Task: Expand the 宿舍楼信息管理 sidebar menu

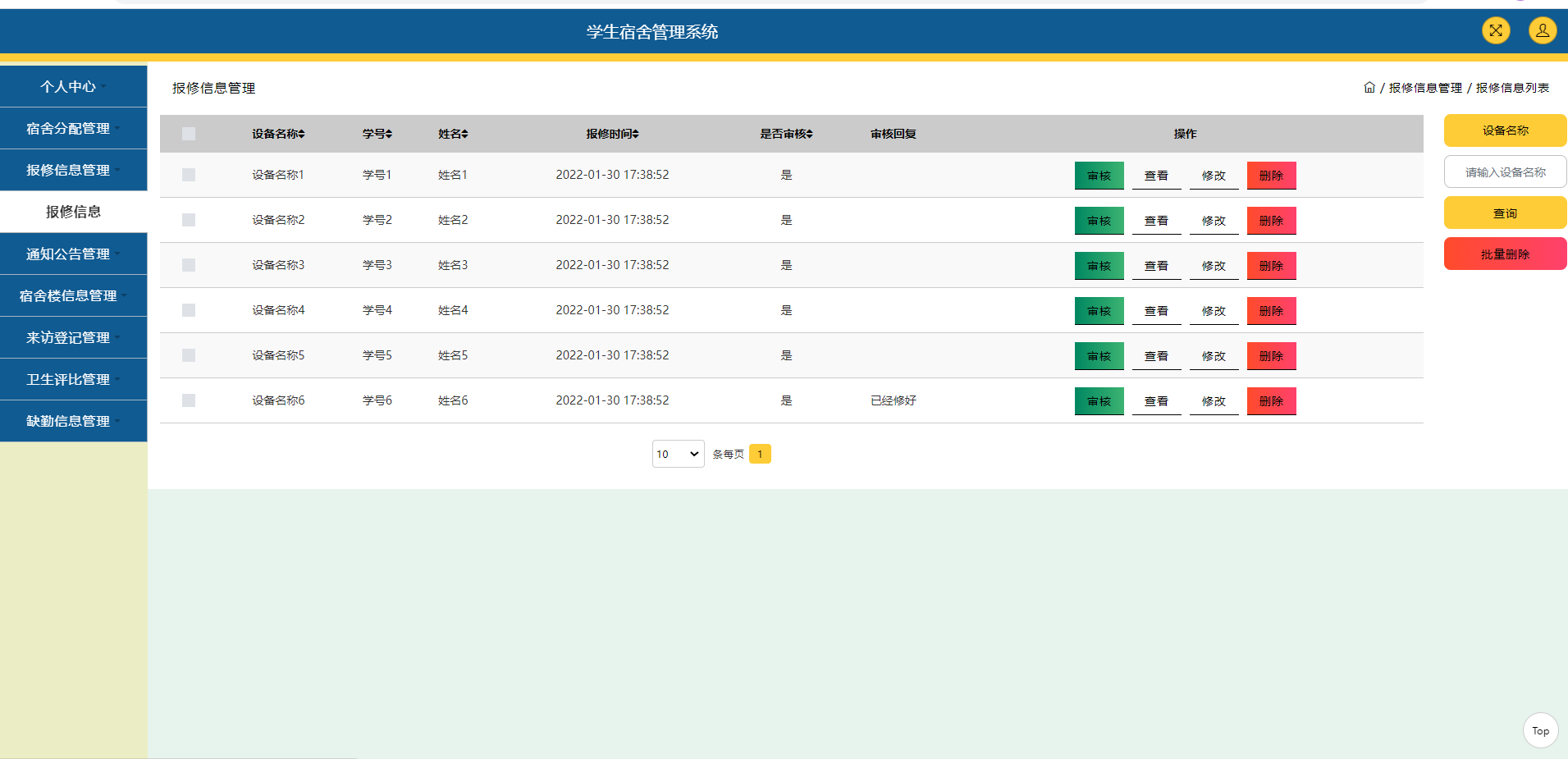Action: pyautogui.click(x=74, y=295)
